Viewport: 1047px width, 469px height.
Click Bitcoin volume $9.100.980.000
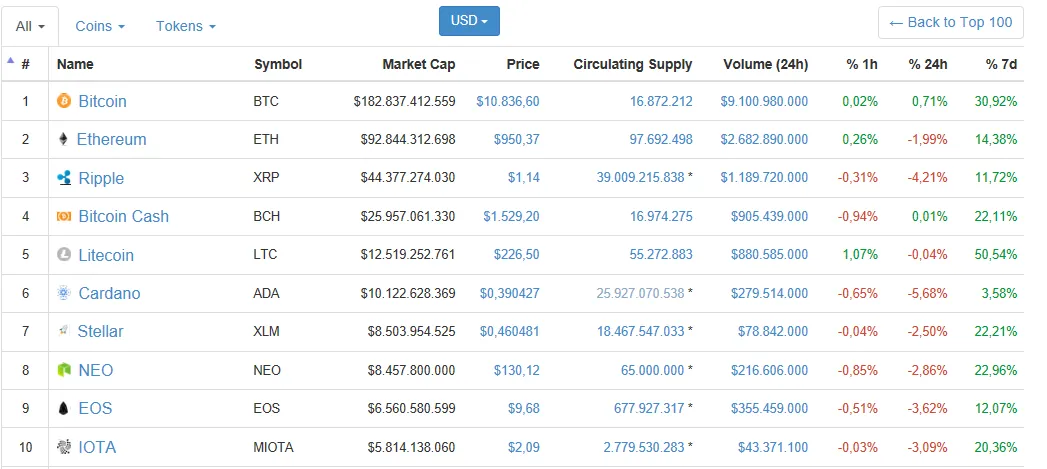tap(764, 102)
